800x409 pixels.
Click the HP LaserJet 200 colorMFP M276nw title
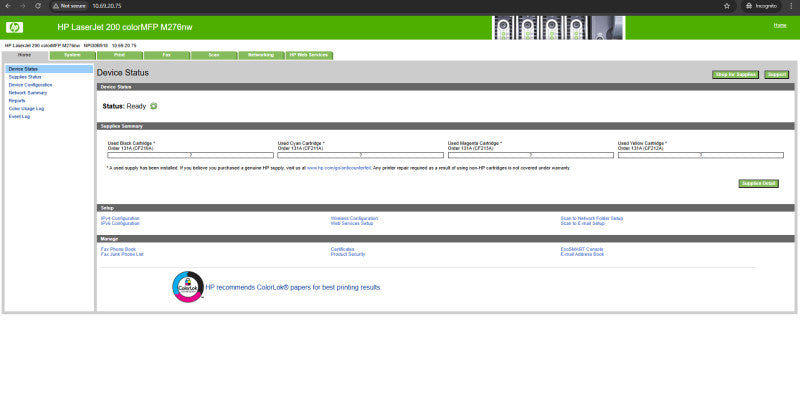pos(125,28)
